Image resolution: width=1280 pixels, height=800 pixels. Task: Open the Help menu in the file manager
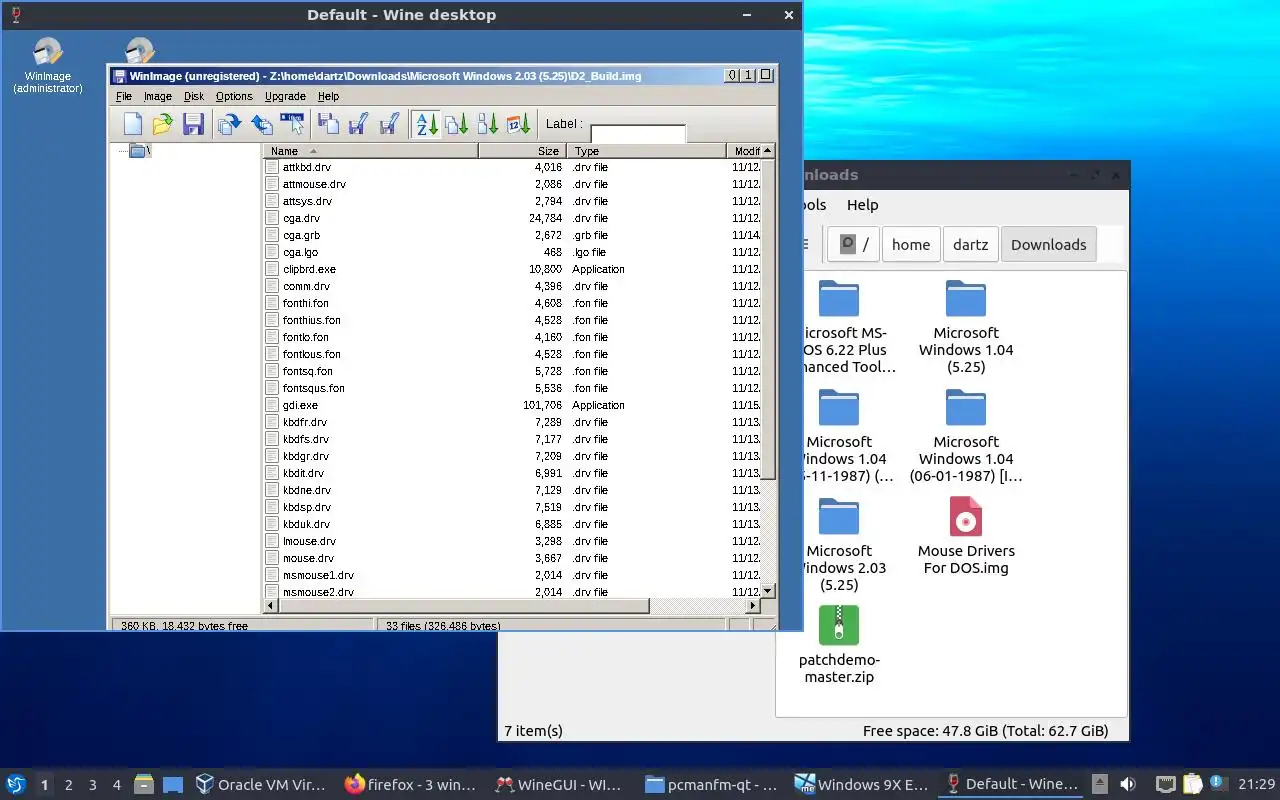862,205
